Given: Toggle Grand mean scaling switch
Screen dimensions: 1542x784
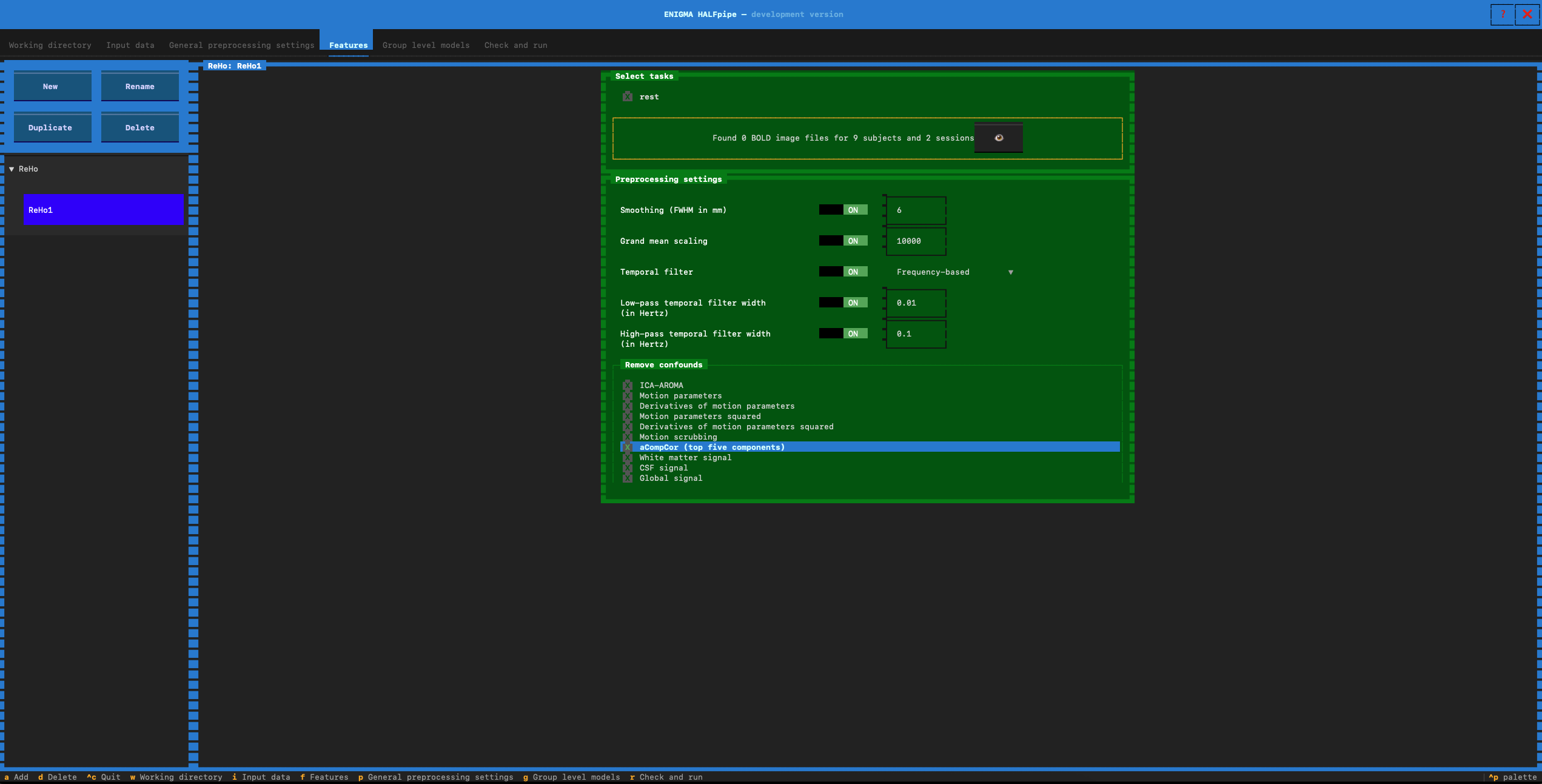Looking at the screenshot, I should (x=843, y=241).
